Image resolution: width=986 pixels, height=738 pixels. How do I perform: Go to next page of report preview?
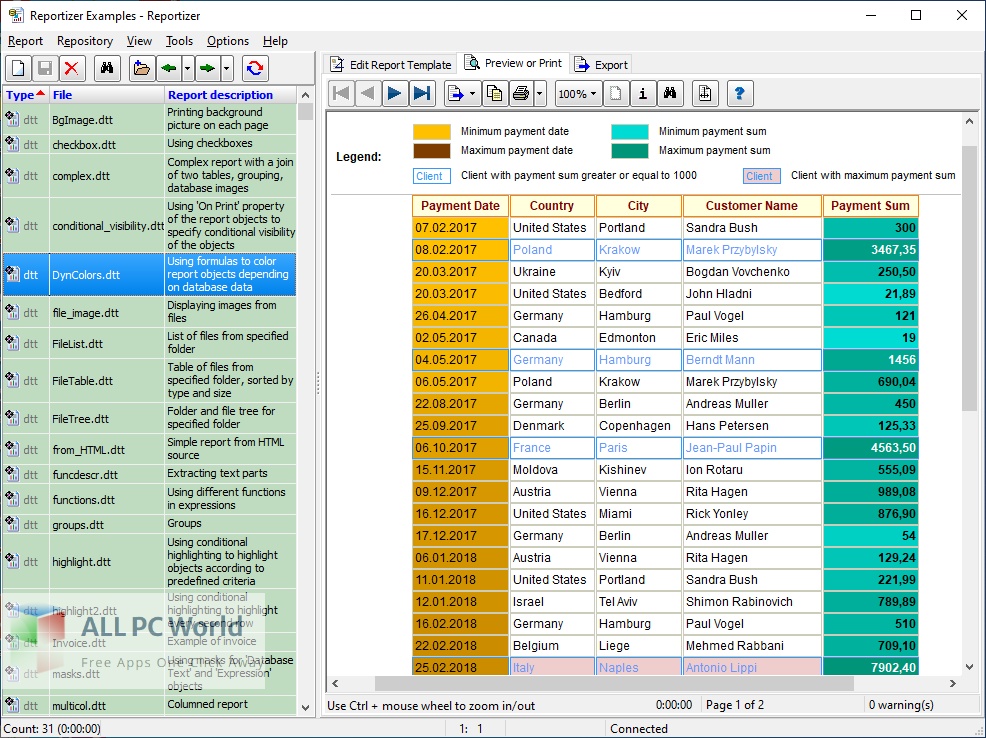(395, 94)
